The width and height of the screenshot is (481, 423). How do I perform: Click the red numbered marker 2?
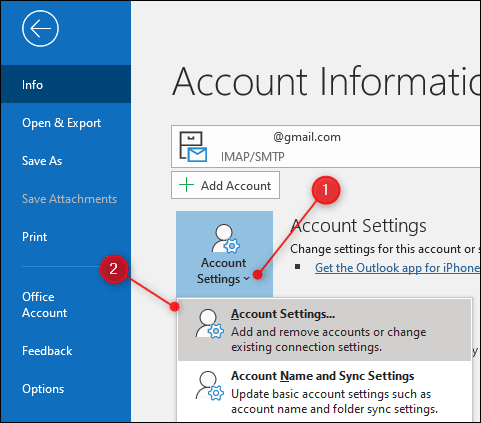(114, 269)
